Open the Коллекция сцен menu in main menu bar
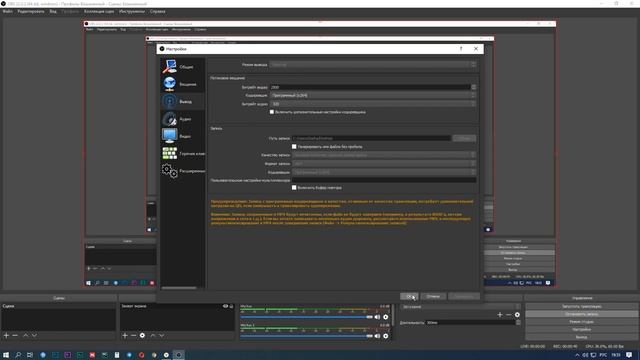 click(99, 11)
